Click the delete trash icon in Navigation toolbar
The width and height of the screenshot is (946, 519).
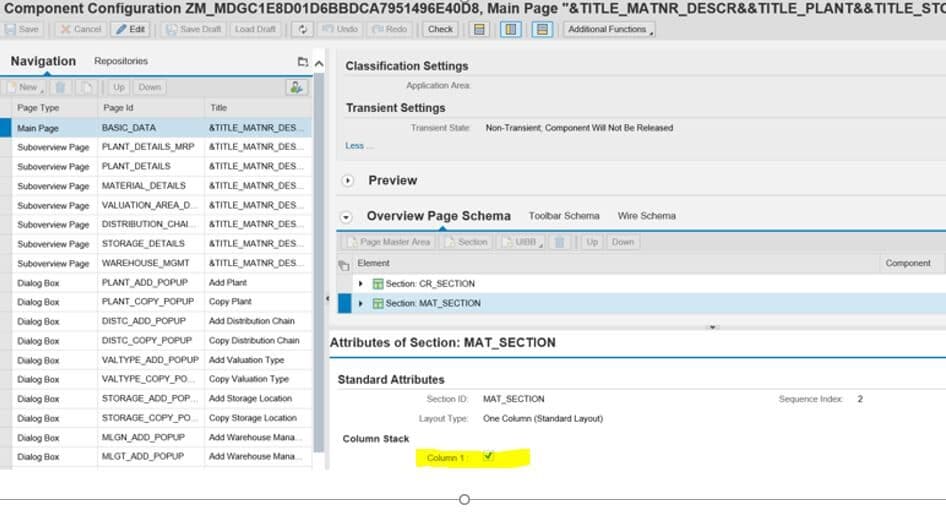click(61, 87)
